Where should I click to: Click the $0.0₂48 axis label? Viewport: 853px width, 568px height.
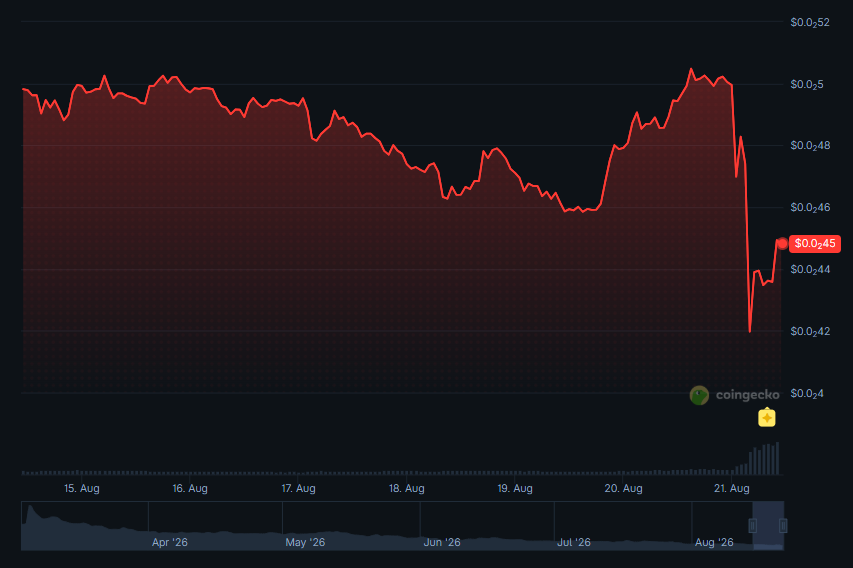[x=810, y=145]
